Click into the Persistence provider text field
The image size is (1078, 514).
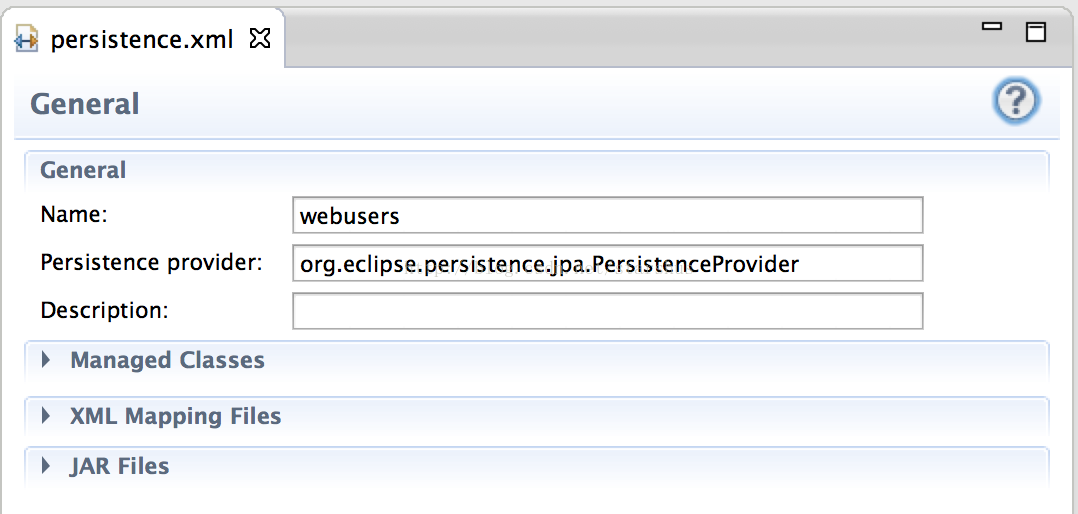608,264
